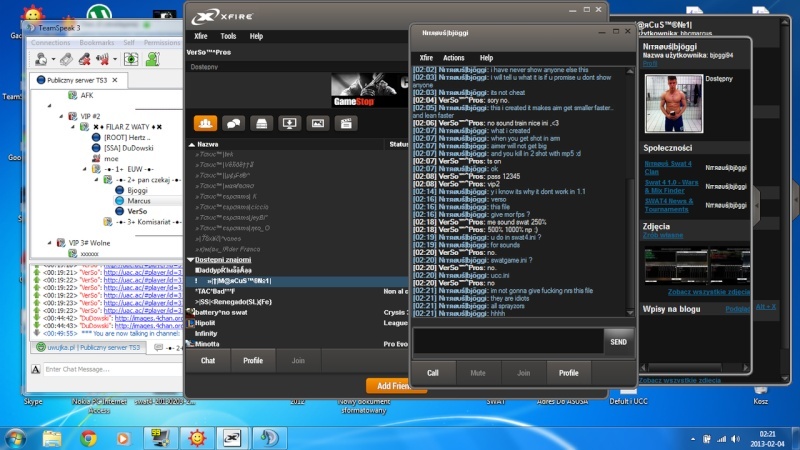Click TeamSpeak subscribe-all eye icon
800x450 pixels.
(x=131, y=59)
